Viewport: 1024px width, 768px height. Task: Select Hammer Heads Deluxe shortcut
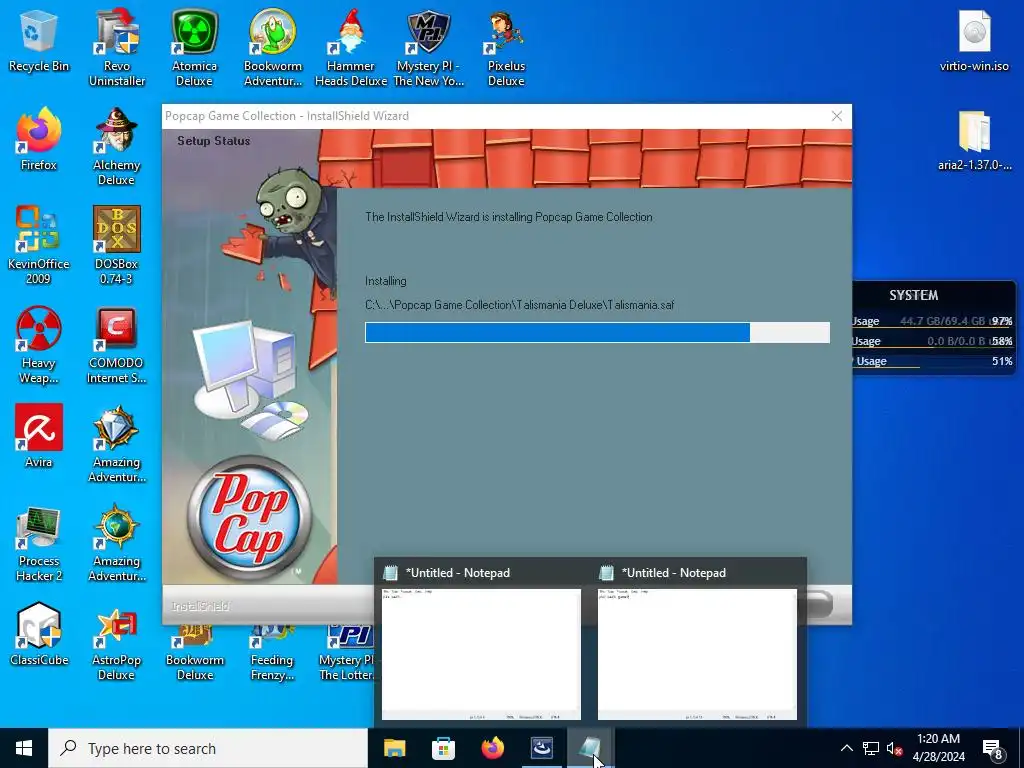(351, 47)
